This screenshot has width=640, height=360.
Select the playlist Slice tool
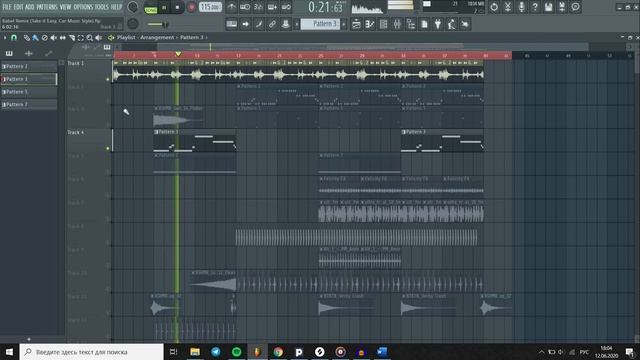(x=72, y=38)
